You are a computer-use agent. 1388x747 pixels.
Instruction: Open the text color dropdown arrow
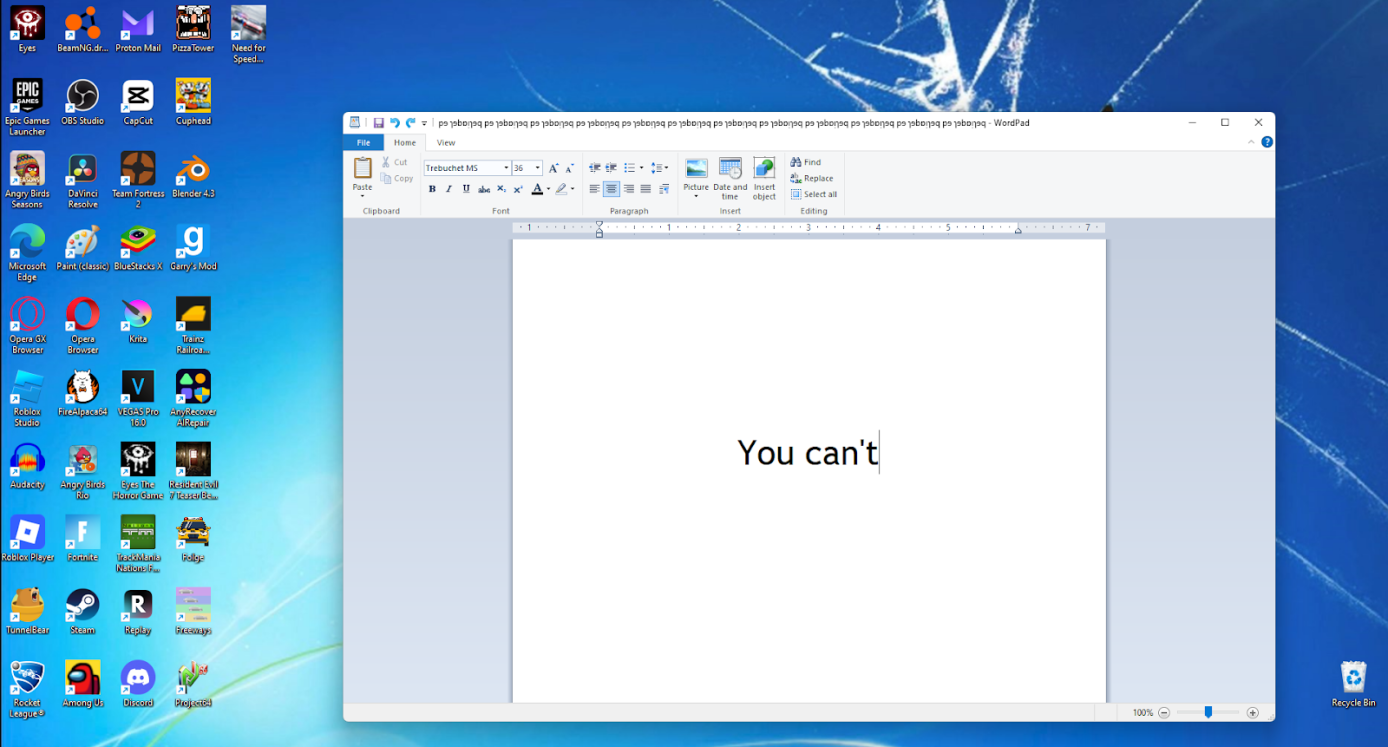click(x=548, y=189)
